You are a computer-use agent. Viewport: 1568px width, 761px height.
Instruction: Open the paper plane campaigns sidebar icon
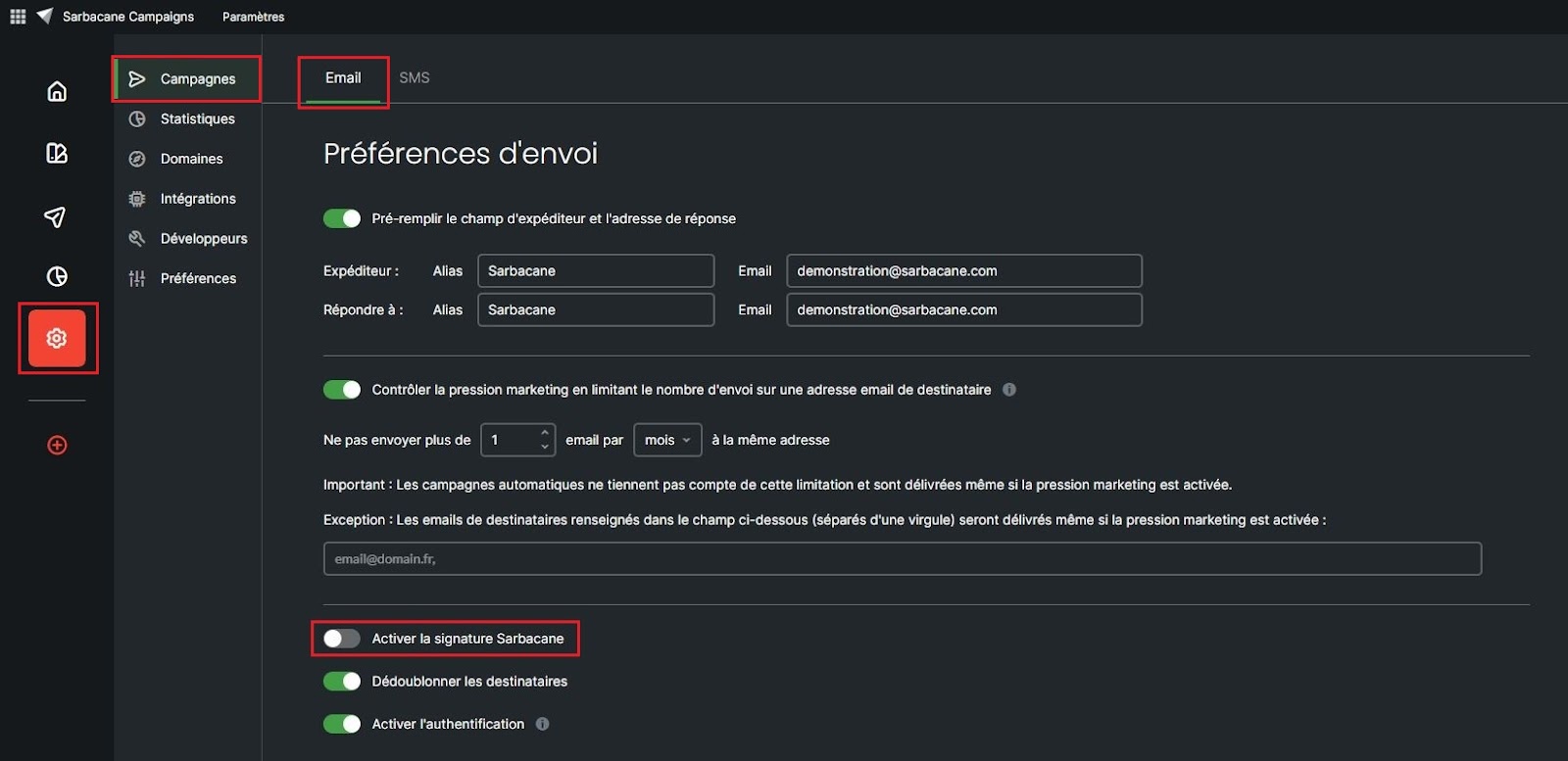point(56,216)
